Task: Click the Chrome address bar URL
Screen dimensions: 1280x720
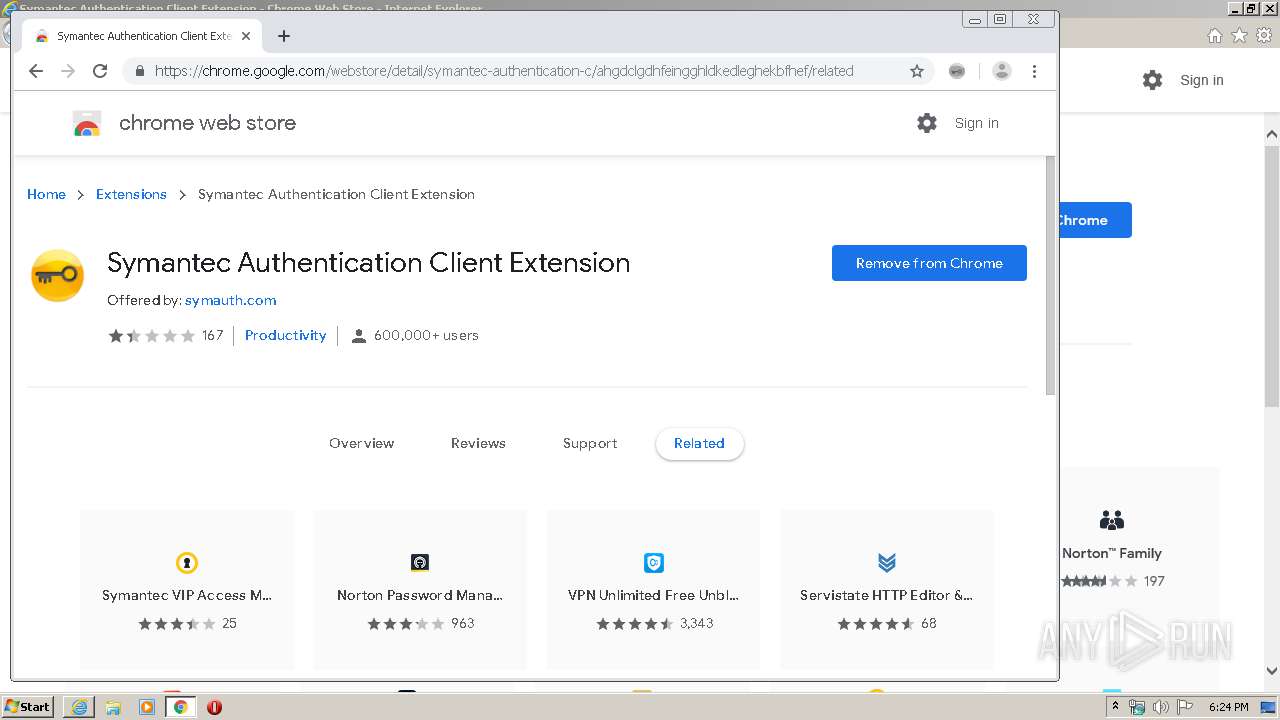Action: coord(504,71)
